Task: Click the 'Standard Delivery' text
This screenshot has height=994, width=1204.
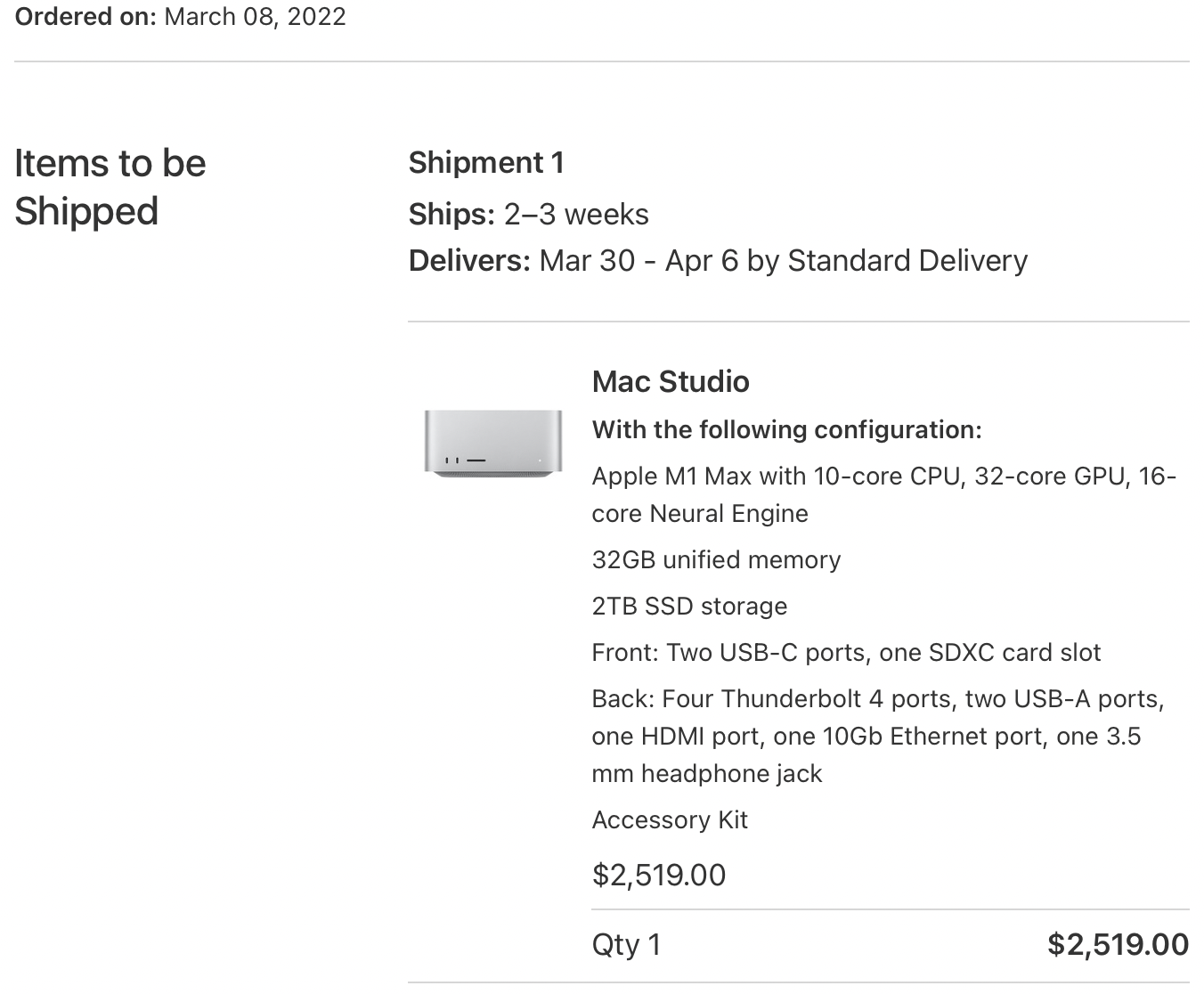Action: [907, 261]
